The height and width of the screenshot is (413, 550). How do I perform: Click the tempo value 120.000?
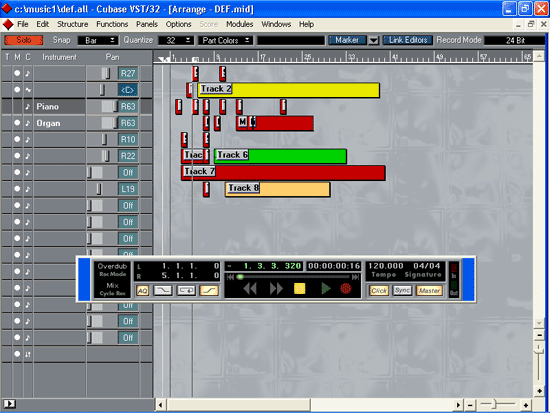tap(385, 266)
